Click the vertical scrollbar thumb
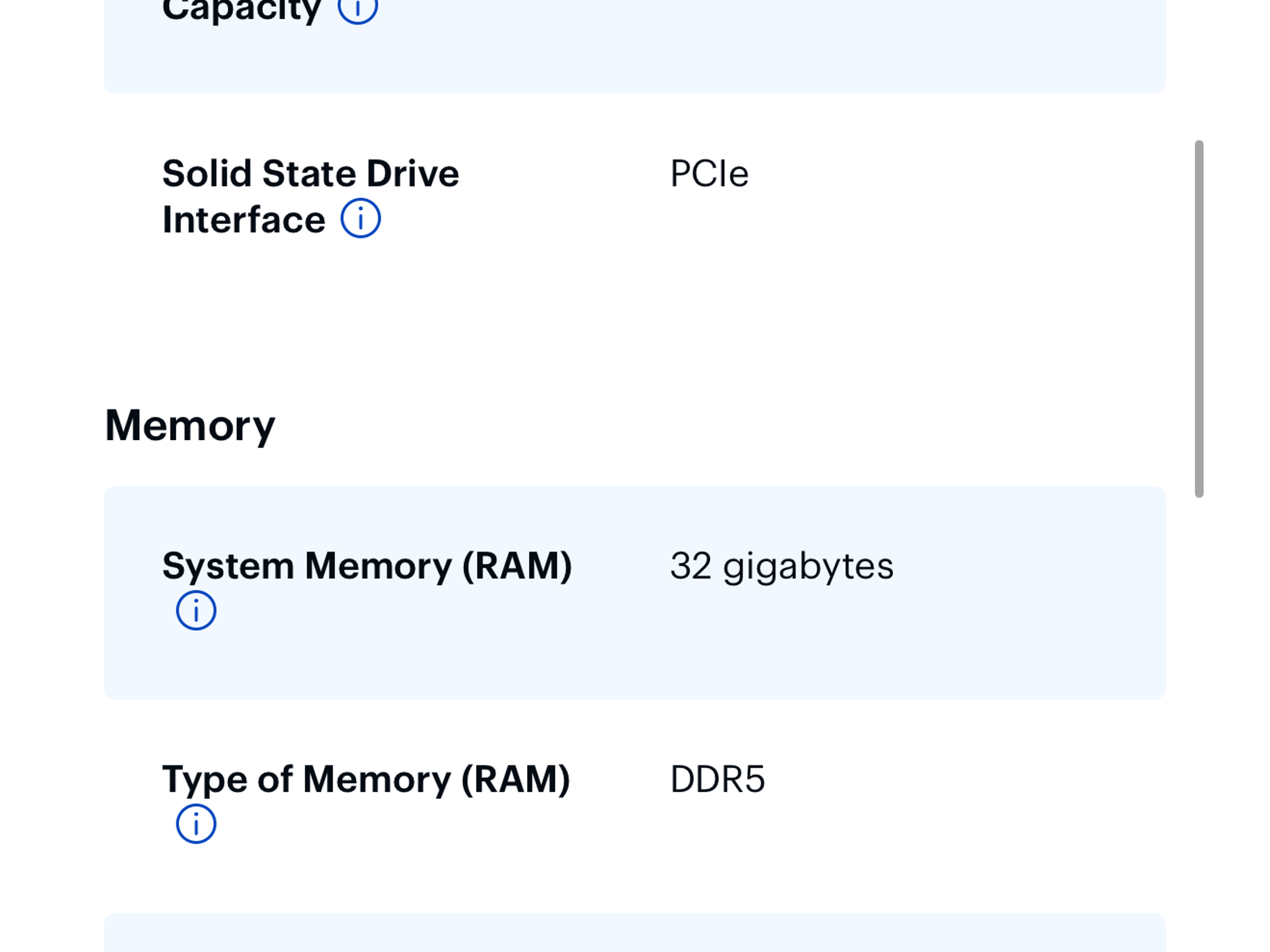Image resolution: width=1270 pixels, height=952 pixels. pyautogui.click(x=1199, y=319)
